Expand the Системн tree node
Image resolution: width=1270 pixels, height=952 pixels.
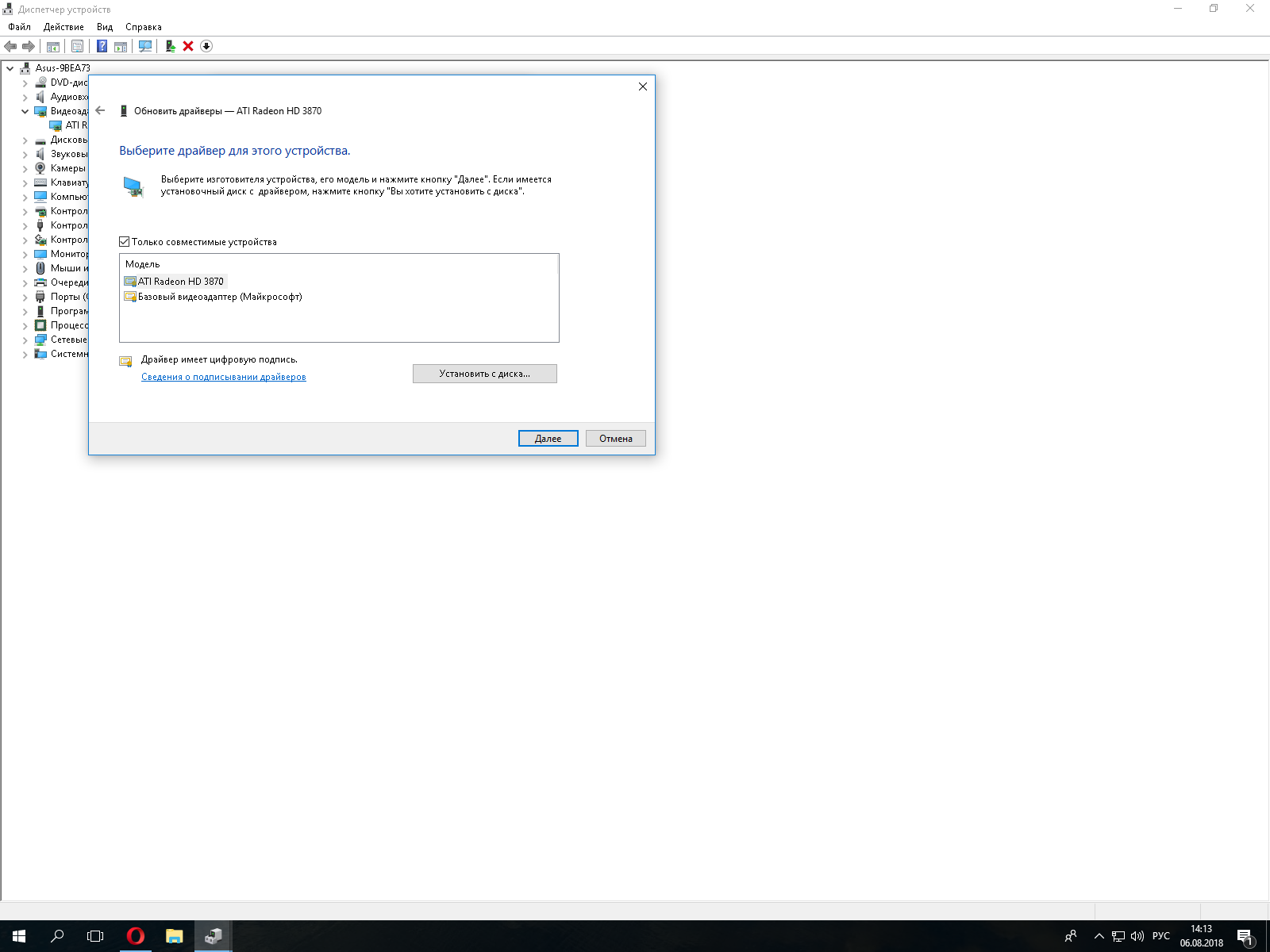coord(25,354)
